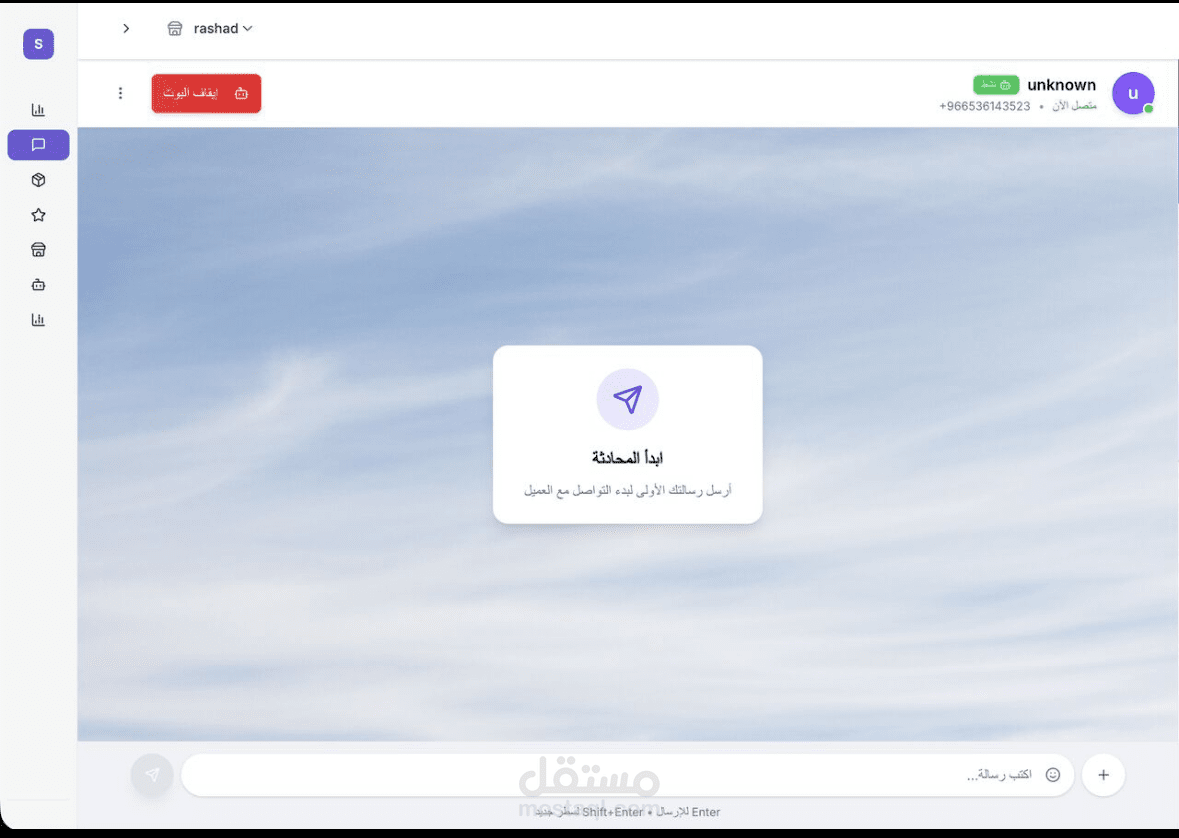Open the bottom reports chart sidebar icon
This screenshot has width=1179, height=838.
coord(38,320)
